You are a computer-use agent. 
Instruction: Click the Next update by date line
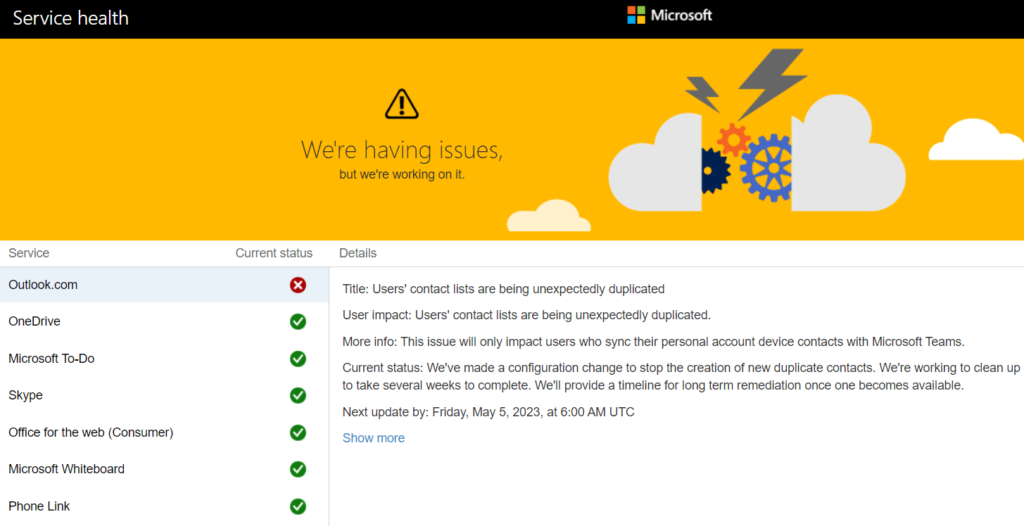click(488, 412)
